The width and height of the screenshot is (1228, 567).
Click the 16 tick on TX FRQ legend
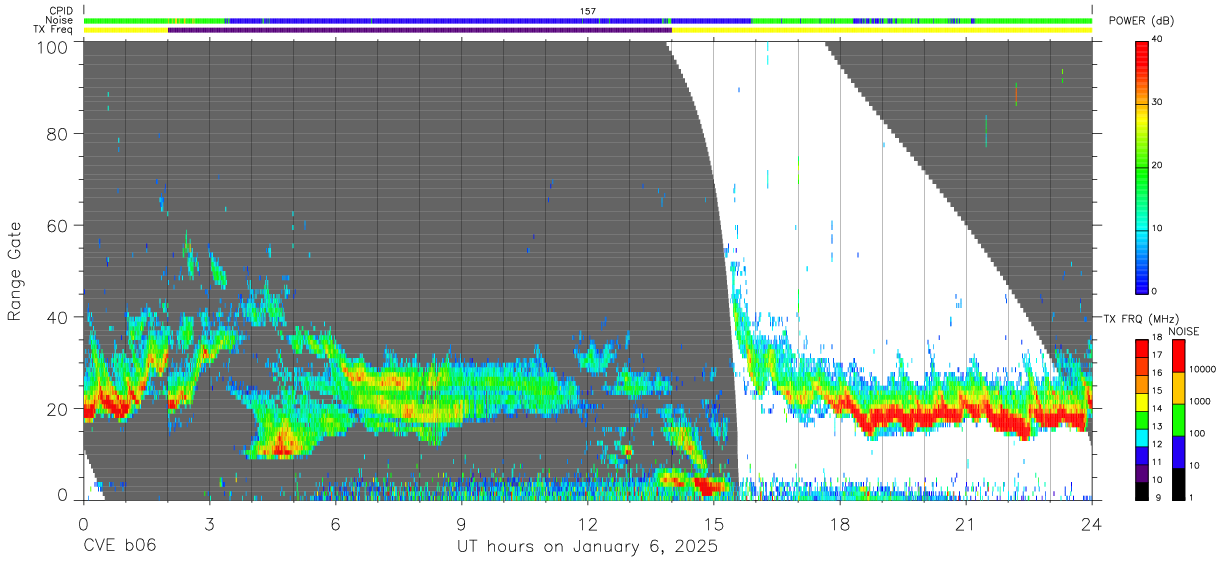pos(1157,373)
